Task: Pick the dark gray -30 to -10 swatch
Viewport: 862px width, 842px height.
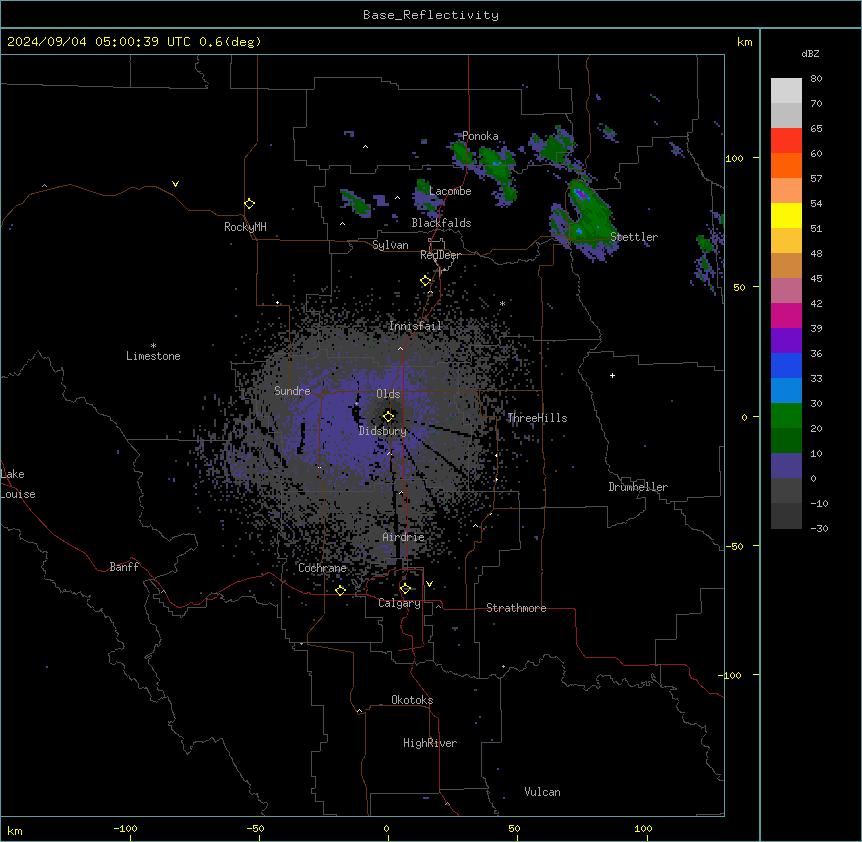Action: point(786,516)
